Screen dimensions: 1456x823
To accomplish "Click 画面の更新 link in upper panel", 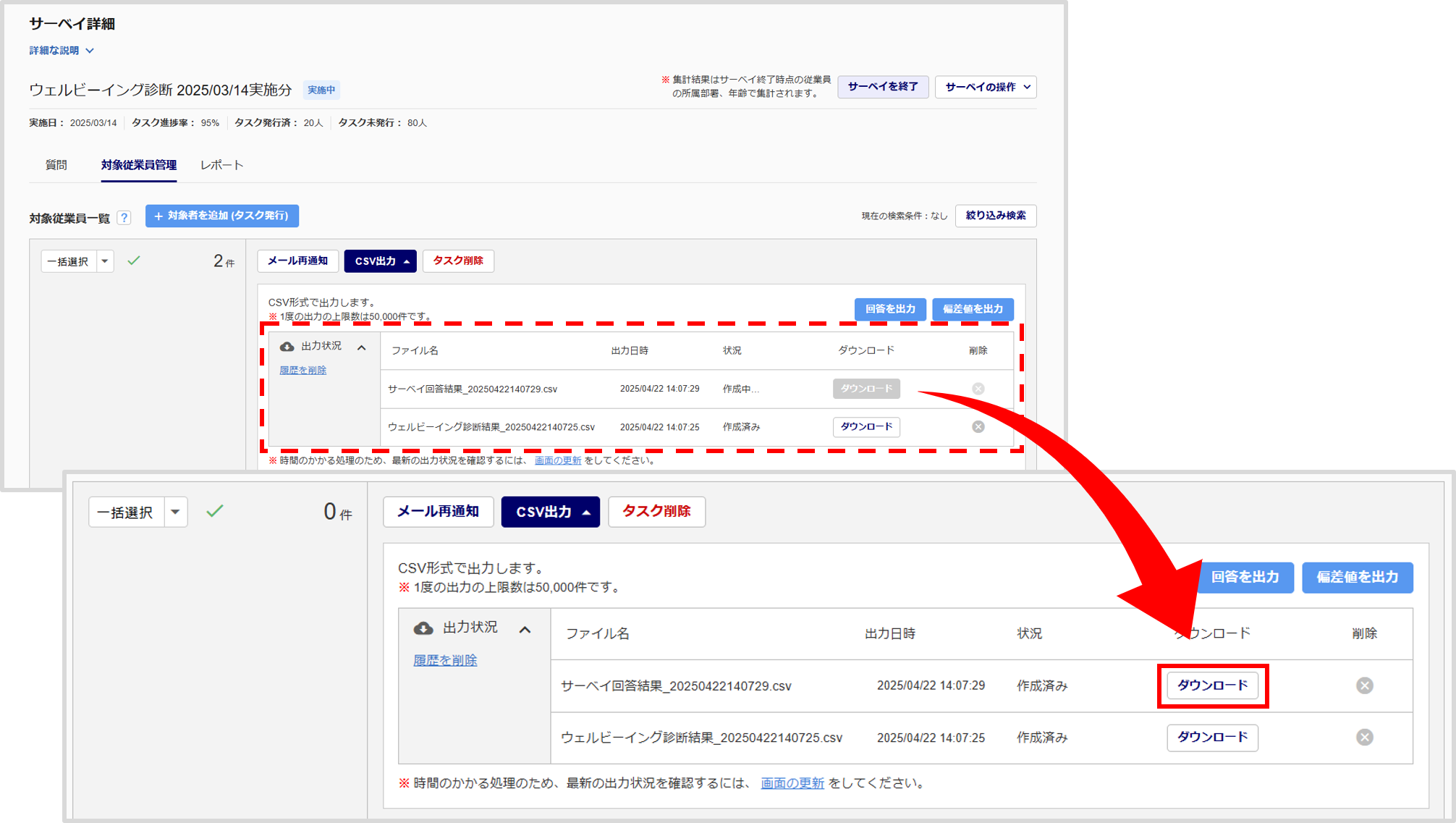I will 558,460.
